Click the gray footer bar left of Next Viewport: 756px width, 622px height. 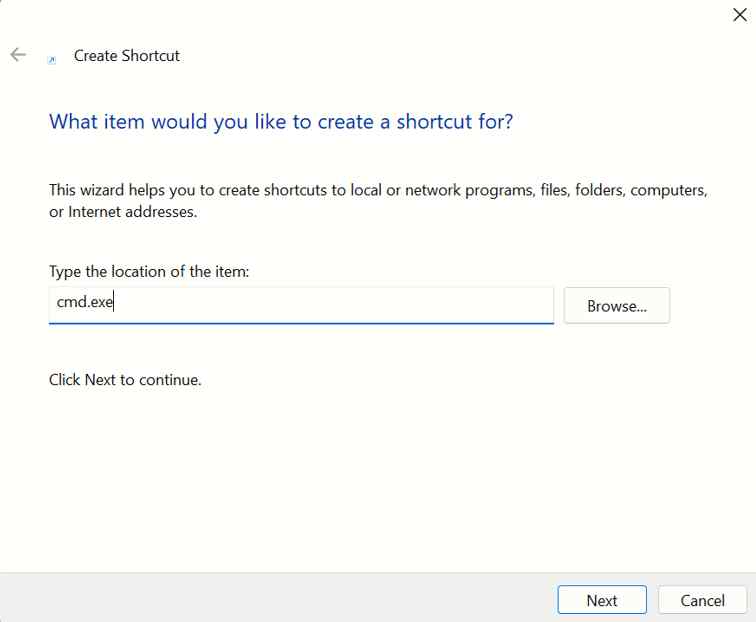(x=280, y=598)
